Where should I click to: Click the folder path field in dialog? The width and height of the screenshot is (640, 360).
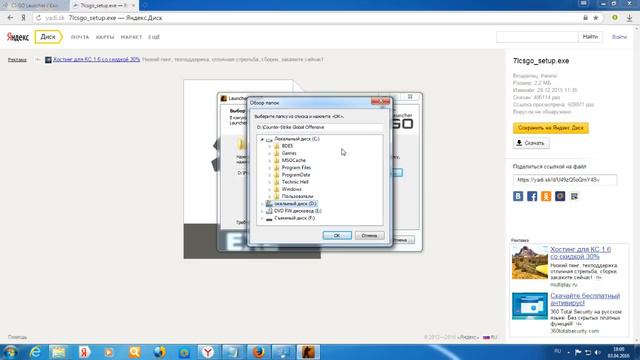pos(319,127)
